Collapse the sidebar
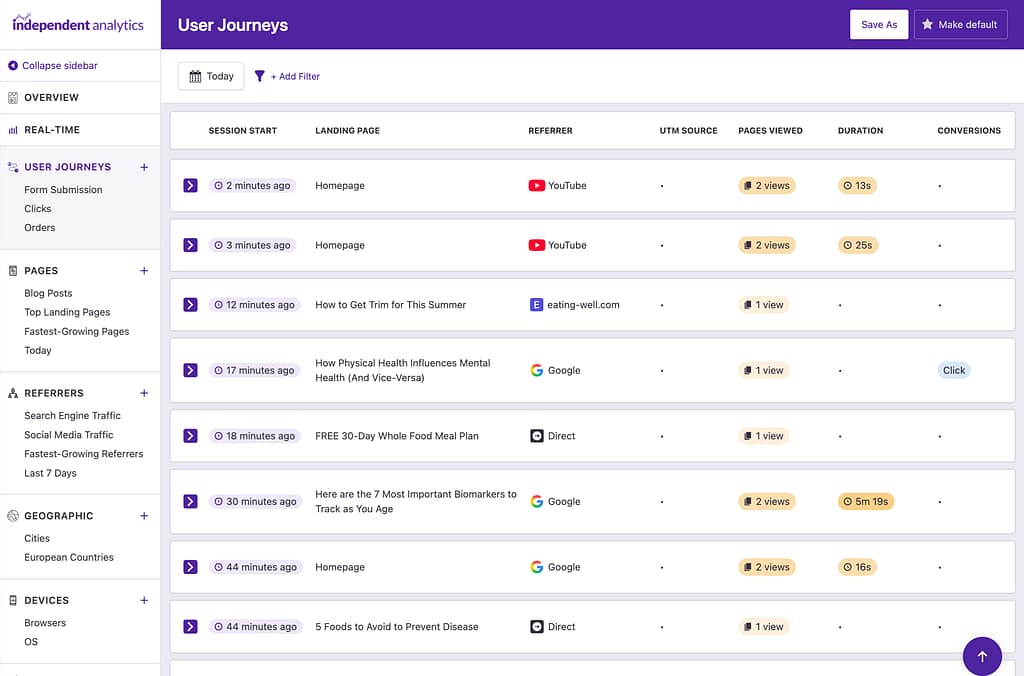Image resolution: width=1024 pixels, height=676 pixels. click(53, 66)
